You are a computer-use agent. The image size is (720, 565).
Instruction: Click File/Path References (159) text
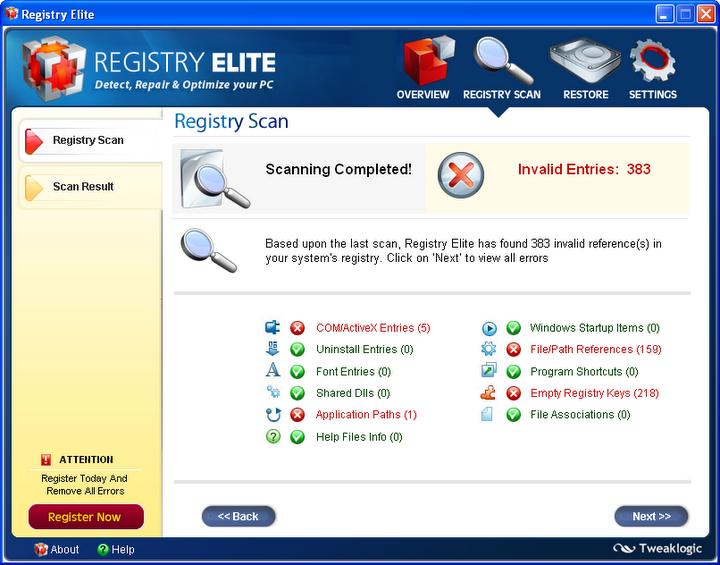[x=596, y=350]
